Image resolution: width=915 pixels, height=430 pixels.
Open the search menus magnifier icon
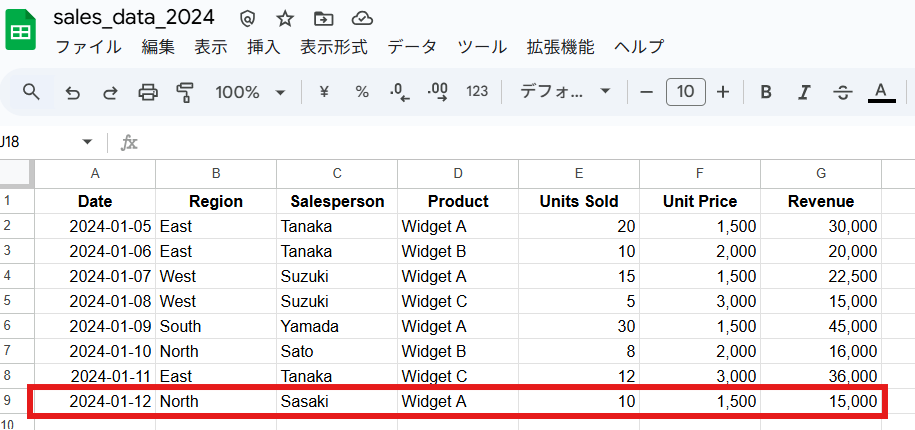tap(31, 92)
